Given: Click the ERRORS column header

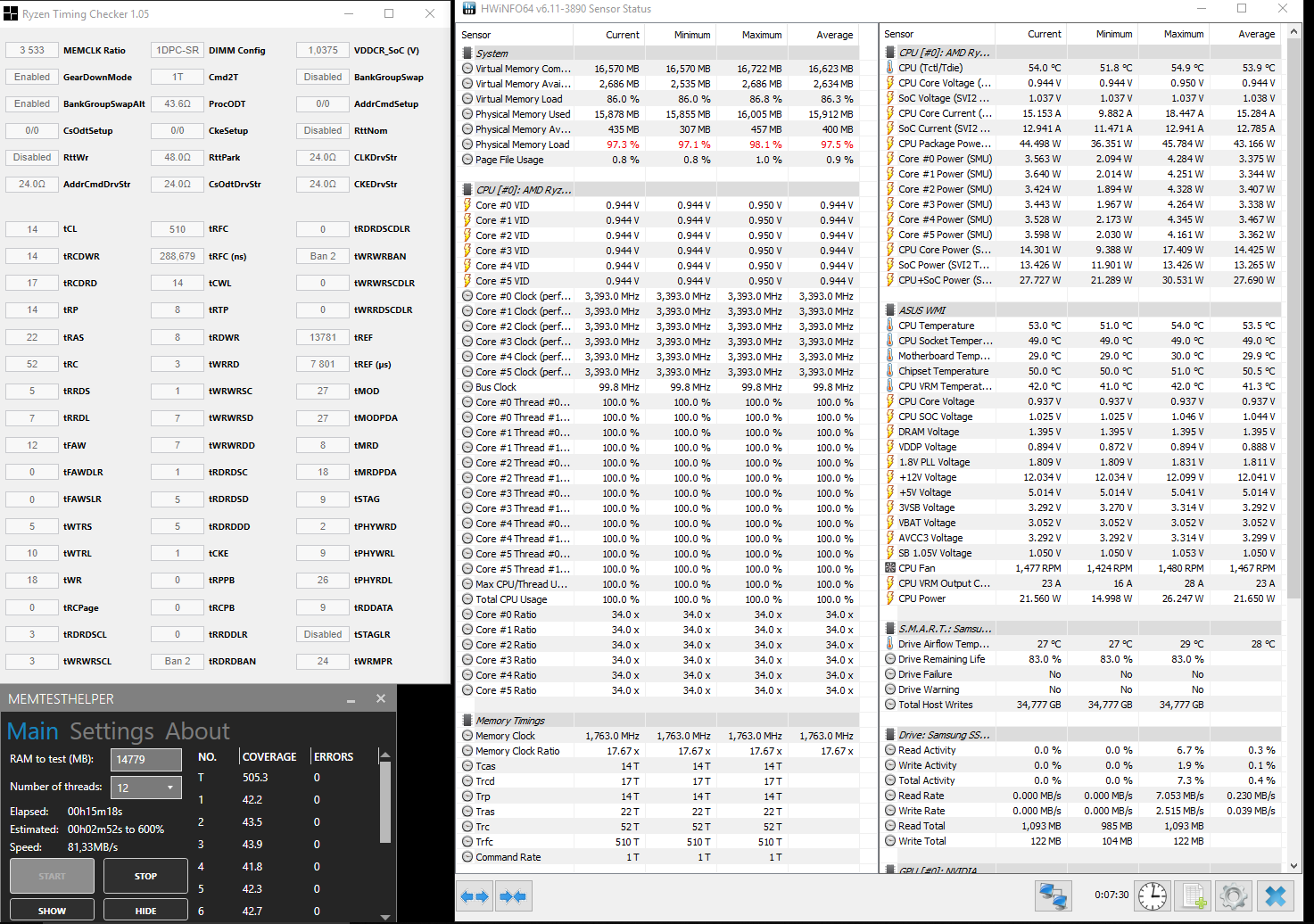Looking at the screenshot, I should click(334, 757).
